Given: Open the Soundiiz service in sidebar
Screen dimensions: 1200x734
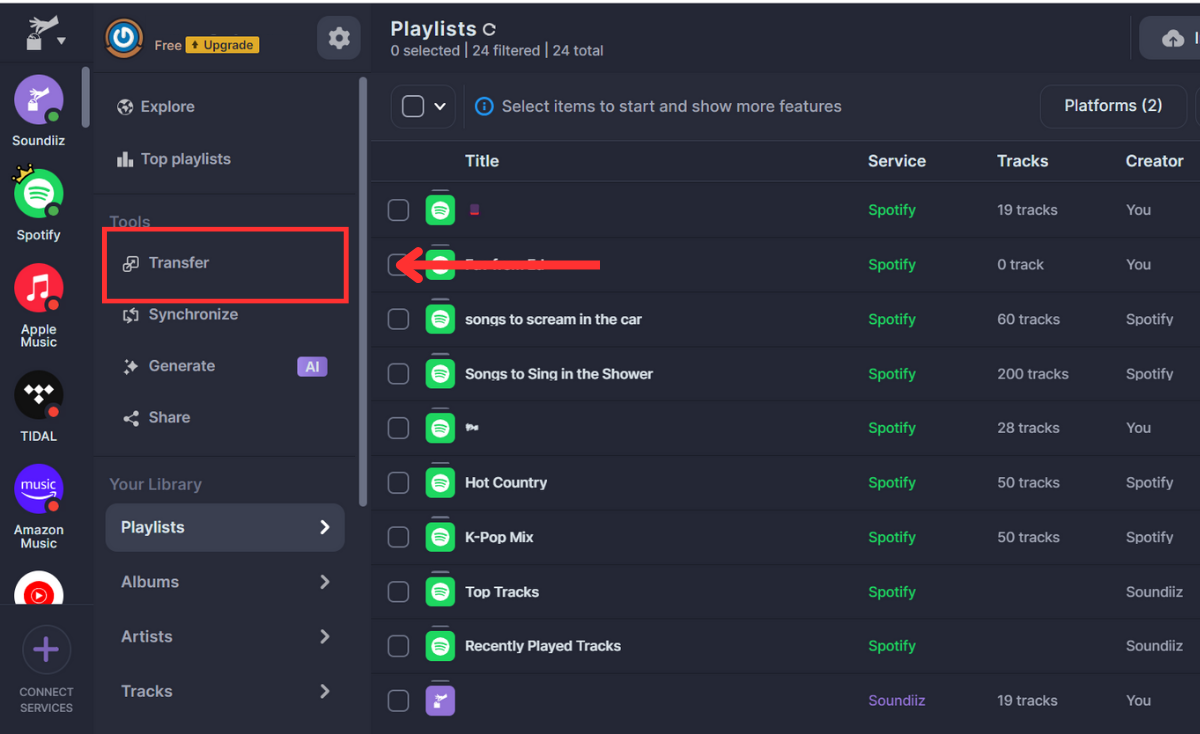Looking at the screenshot, I should (39, 100).
